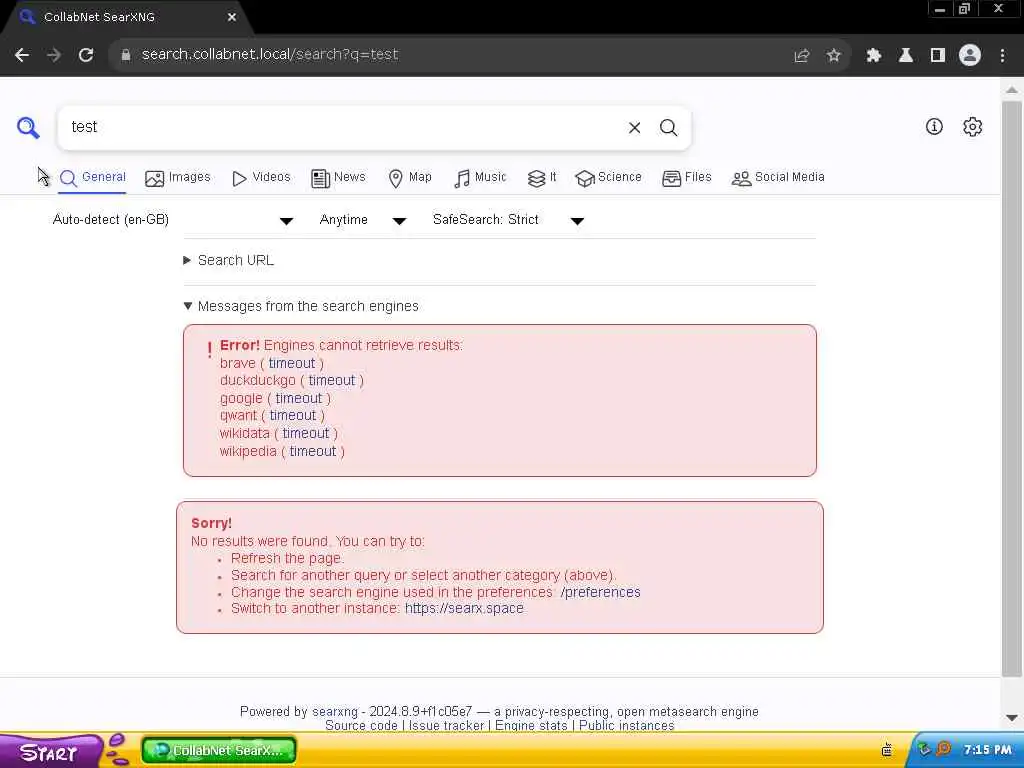Screen dimensions: 1024x768
Task: Click the padlock site info icon
Action: pos(126,55)
